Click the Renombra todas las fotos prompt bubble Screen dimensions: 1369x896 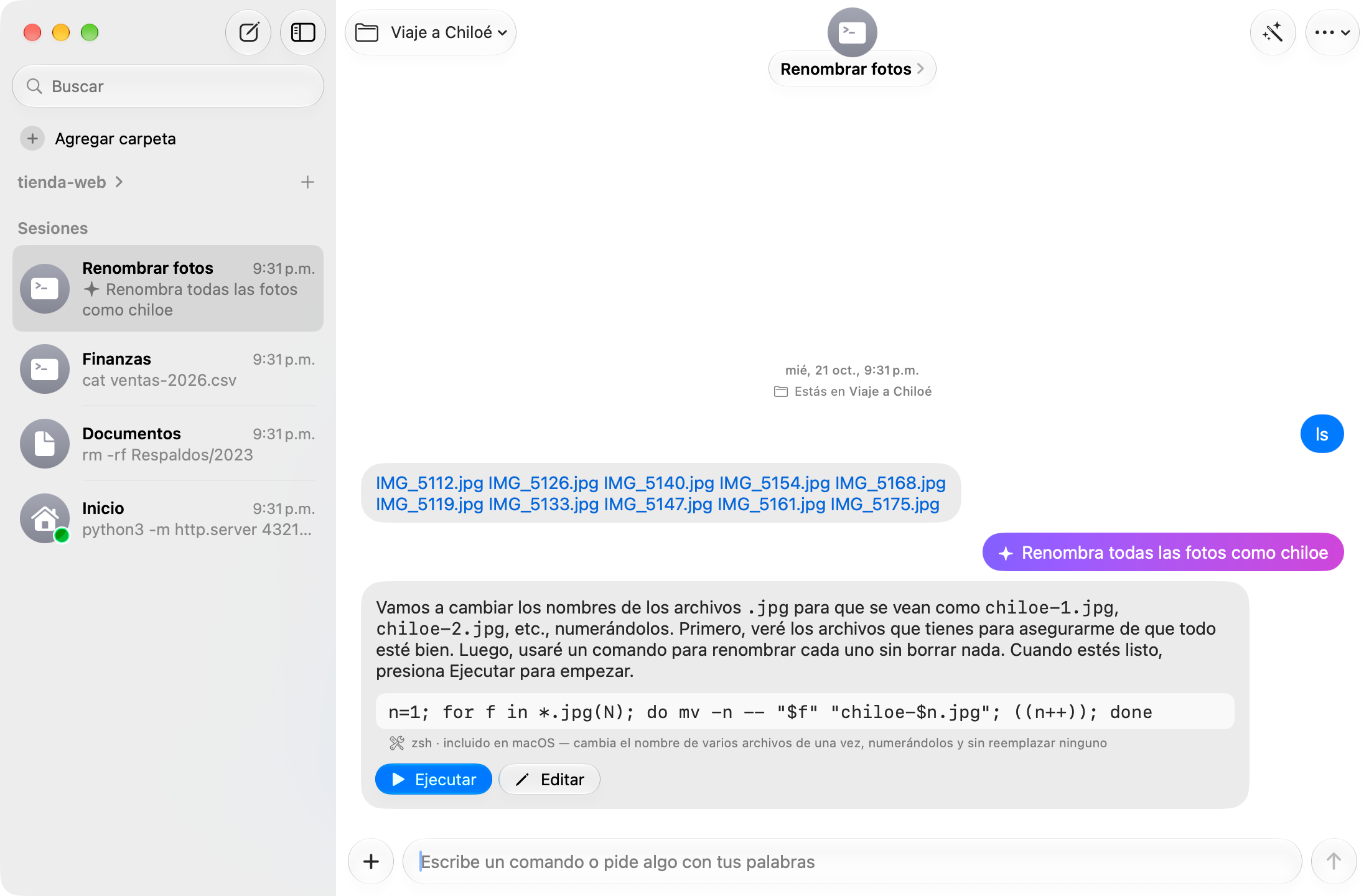click(1163, 553)
